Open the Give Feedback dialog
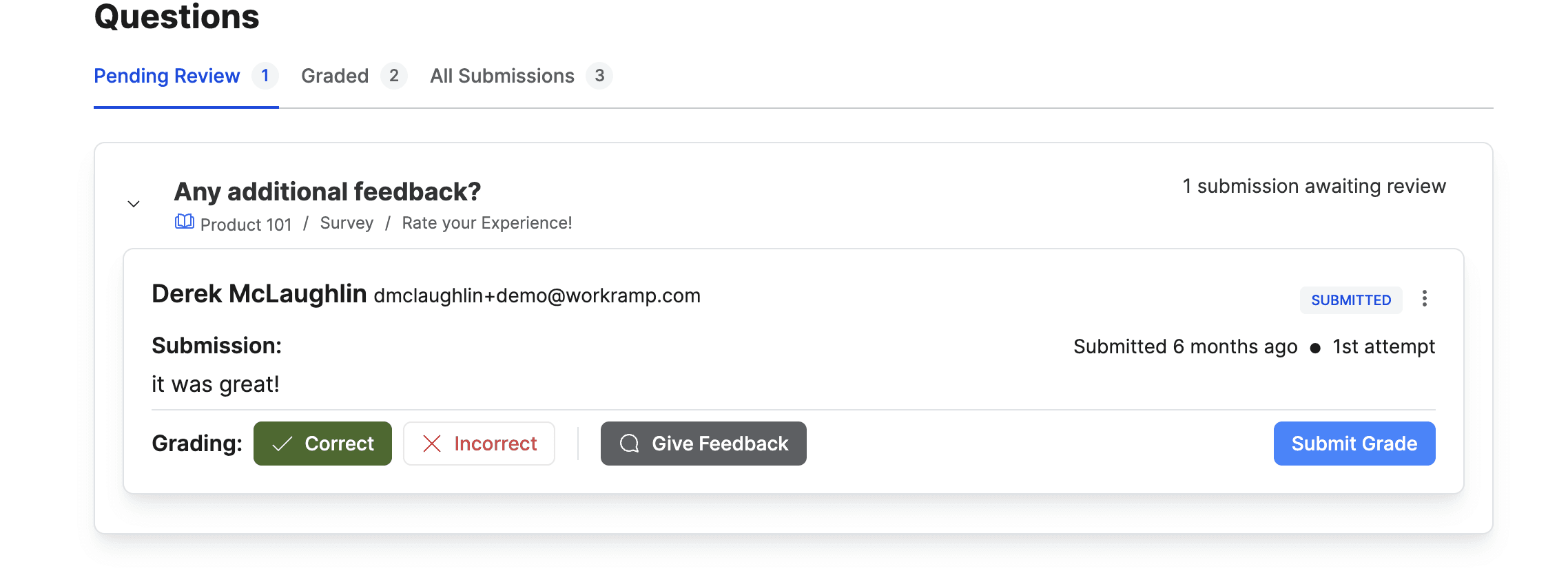This screenshot has height=573, width=1568. [703, 444]
